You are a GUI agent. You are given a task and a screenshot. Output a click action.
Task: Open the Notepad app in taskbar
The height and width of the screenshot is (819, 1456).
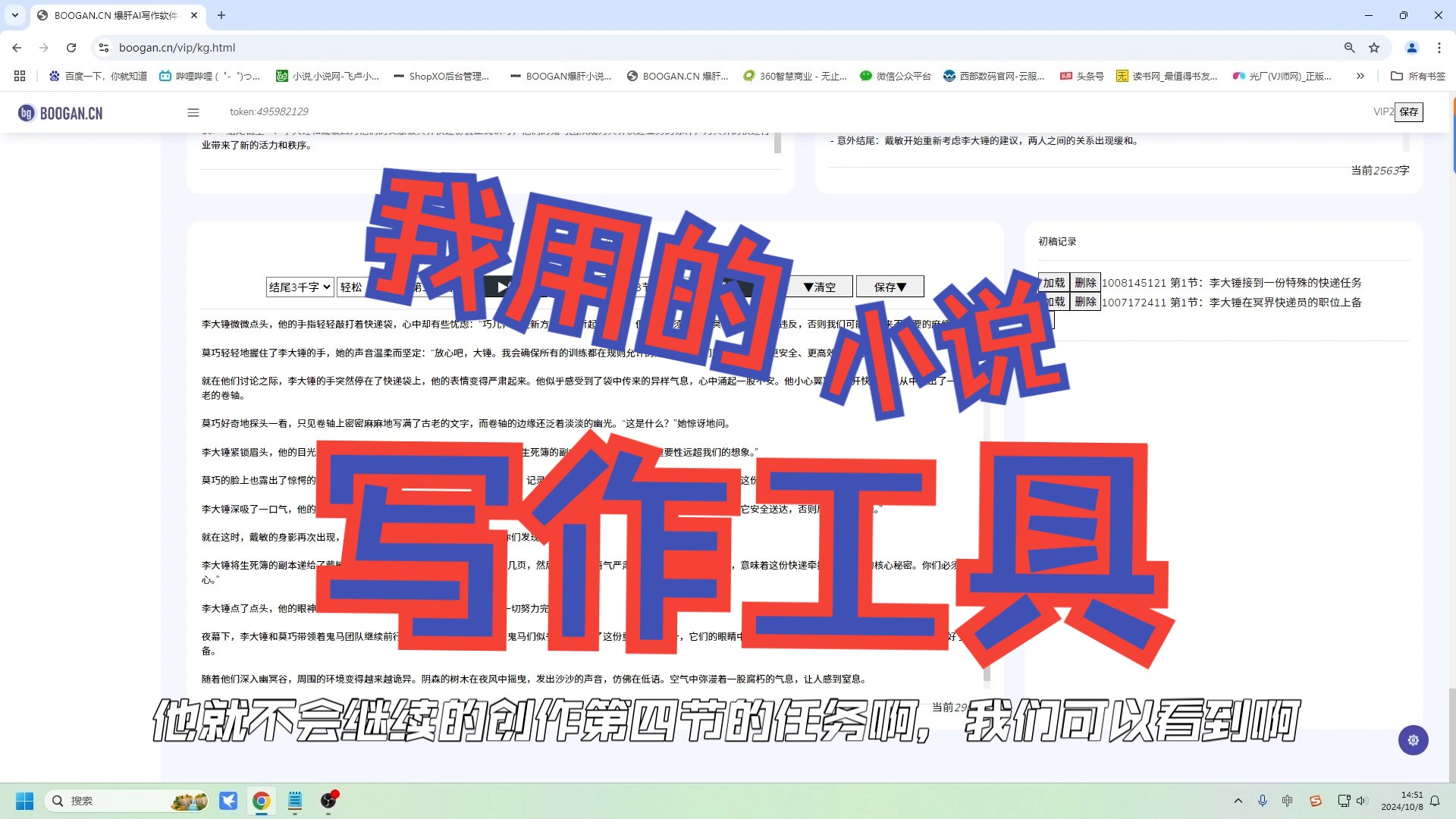[295, 801]
